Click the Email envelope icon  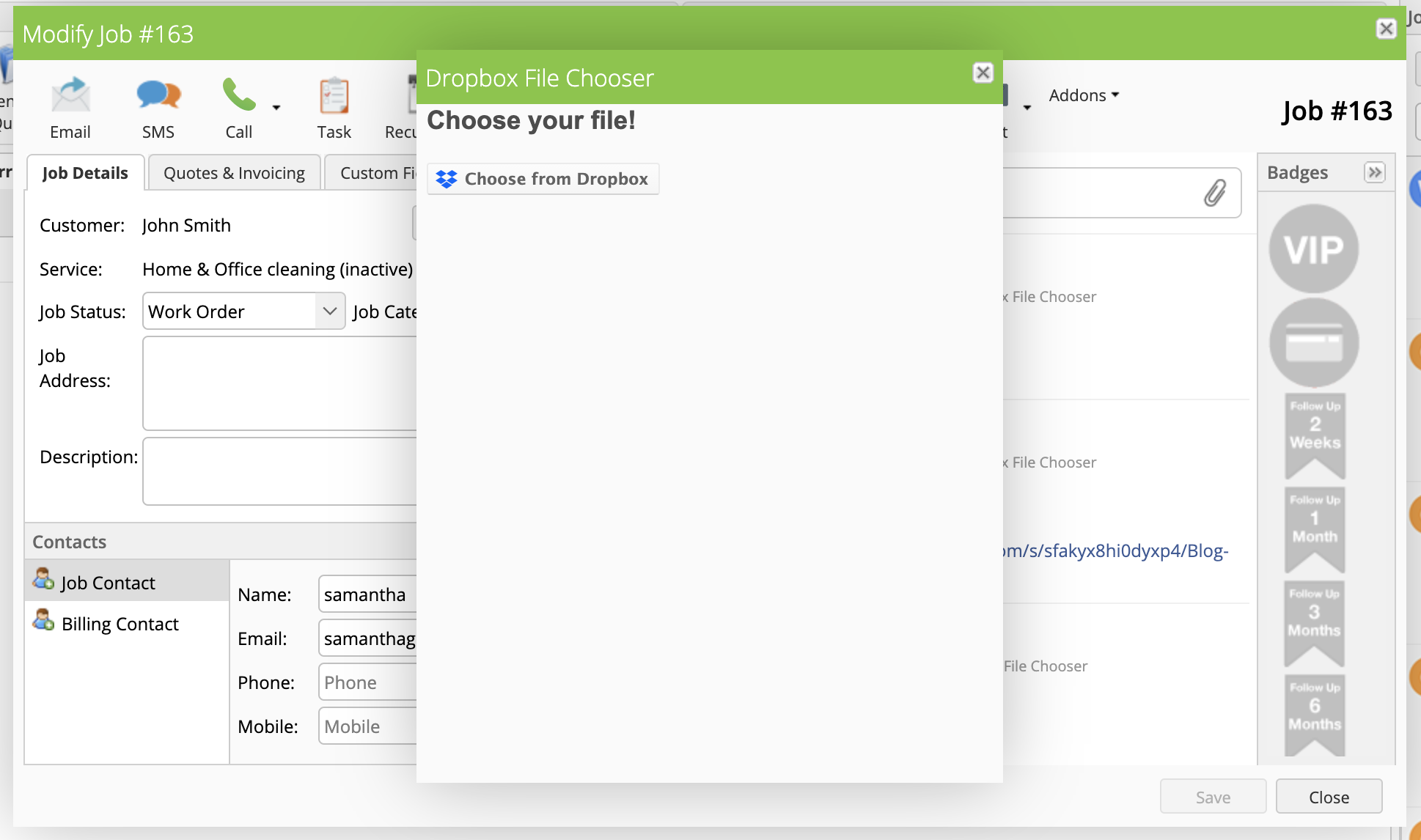coord(70,95)
